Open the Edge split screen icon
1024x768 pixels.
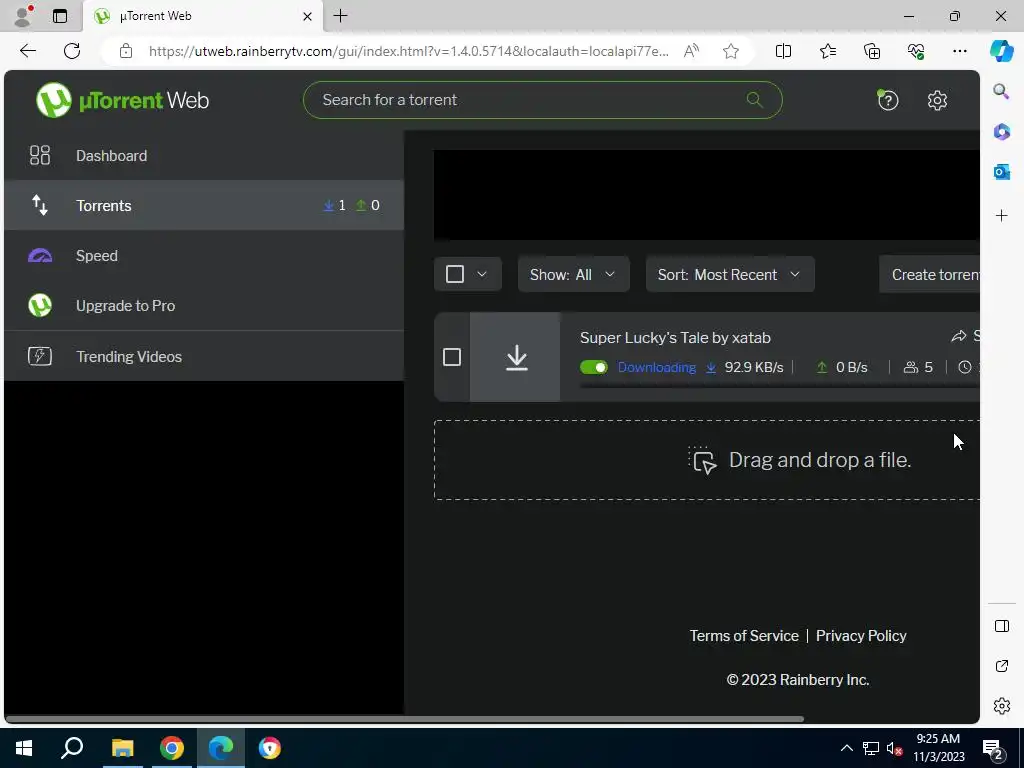coord(783,51)
